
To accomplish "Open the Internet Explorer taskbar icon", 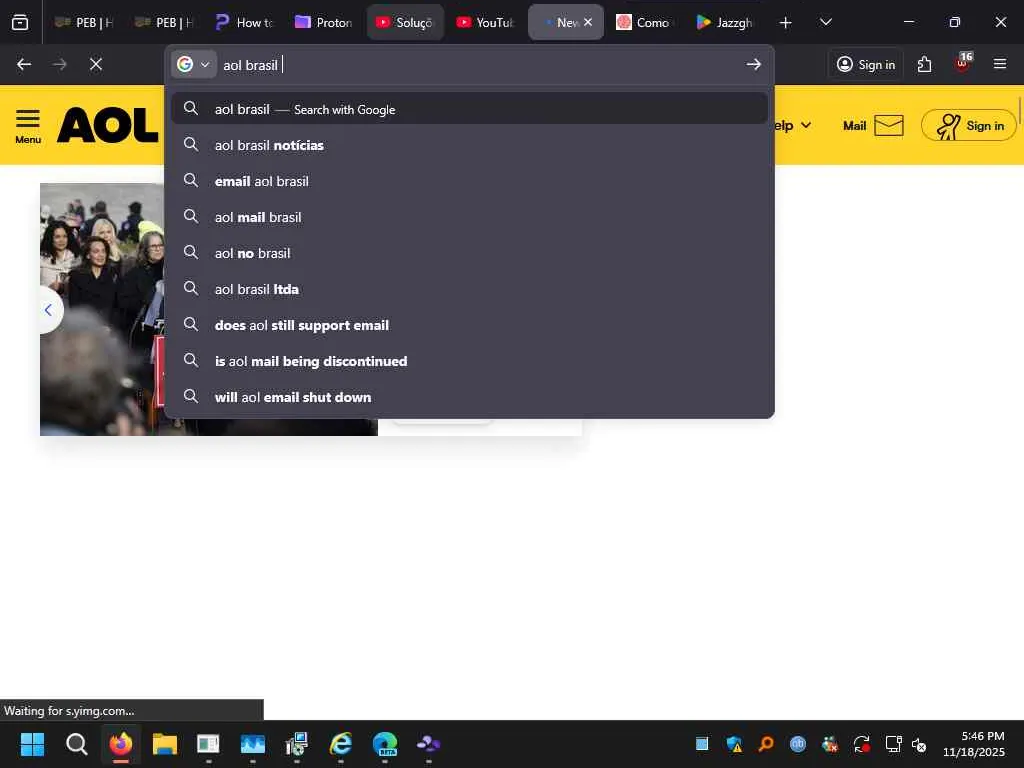I will coord(340,744).
